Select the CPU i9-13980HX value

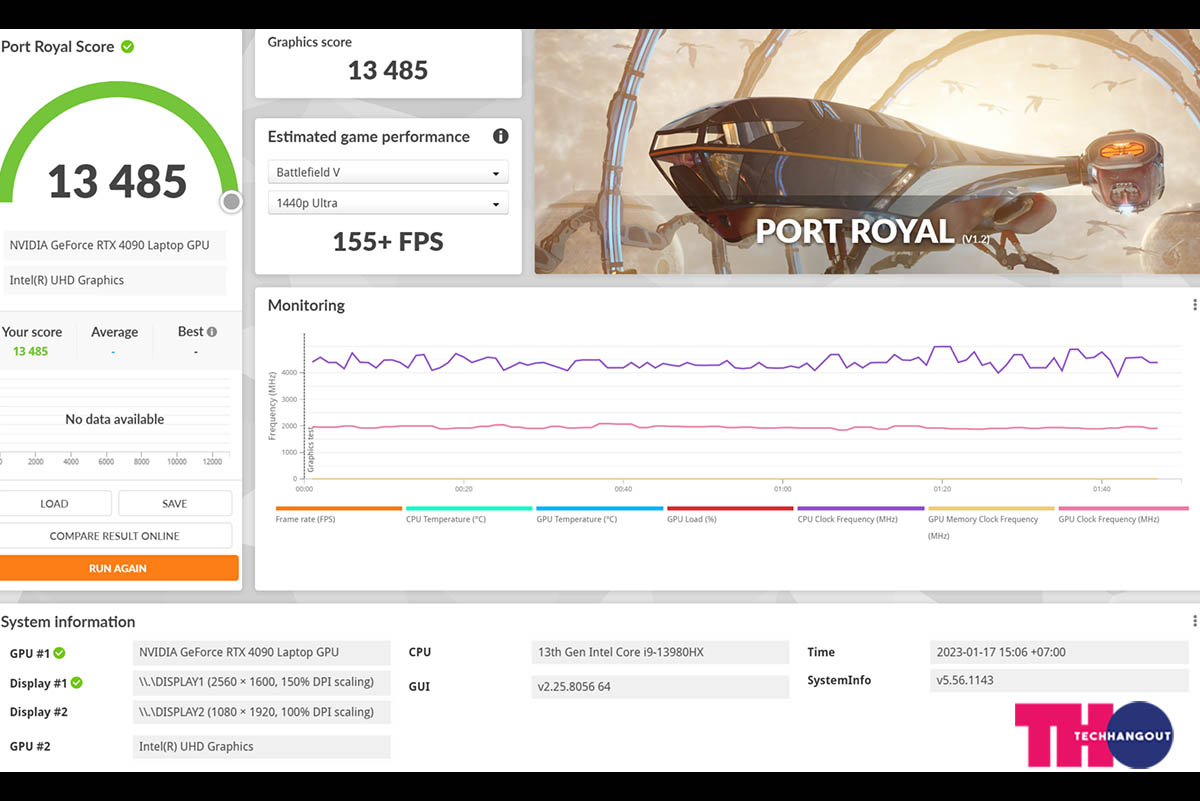tap(659, 652)
